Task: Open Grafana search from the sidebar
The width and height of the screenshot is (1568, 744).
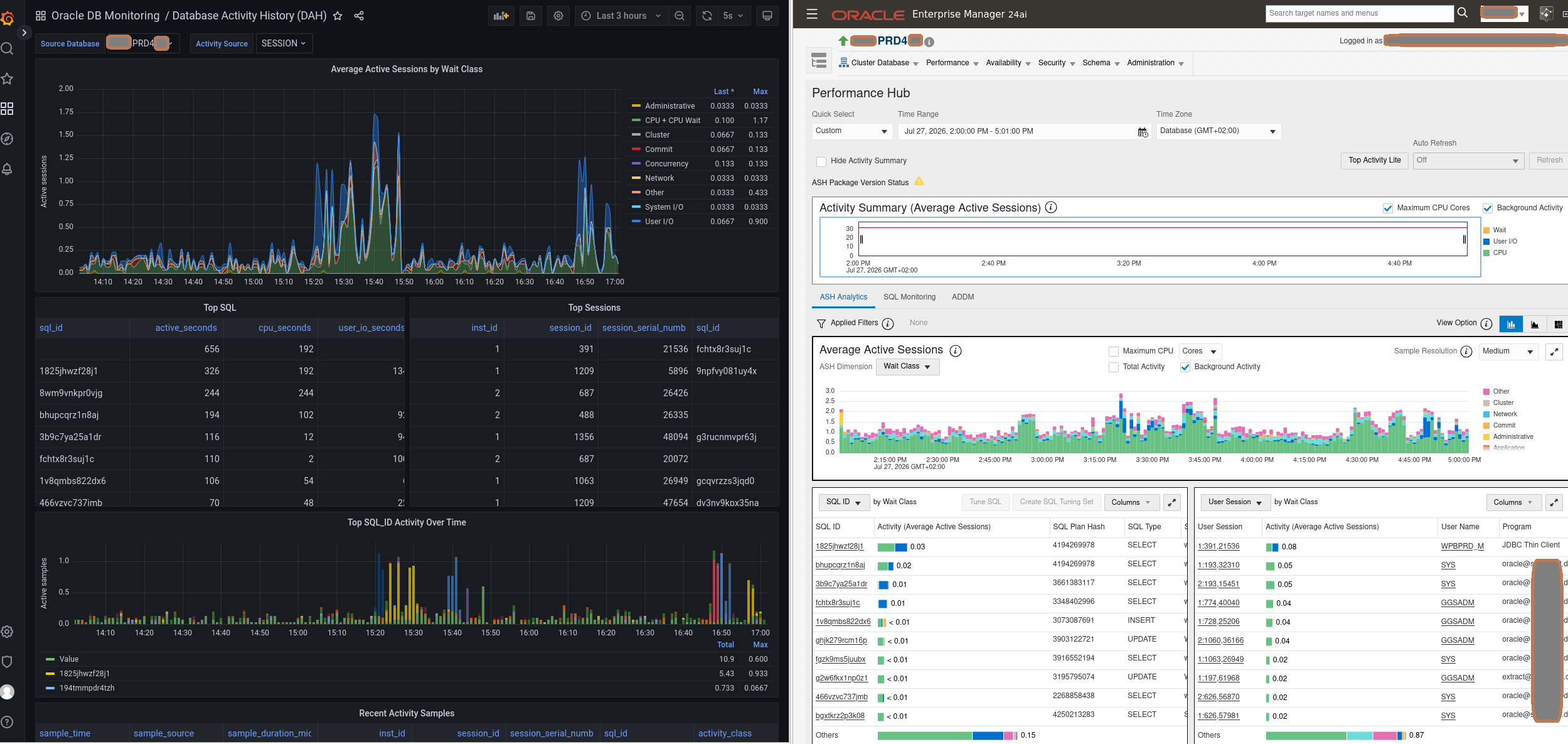Action: point(8,49)
